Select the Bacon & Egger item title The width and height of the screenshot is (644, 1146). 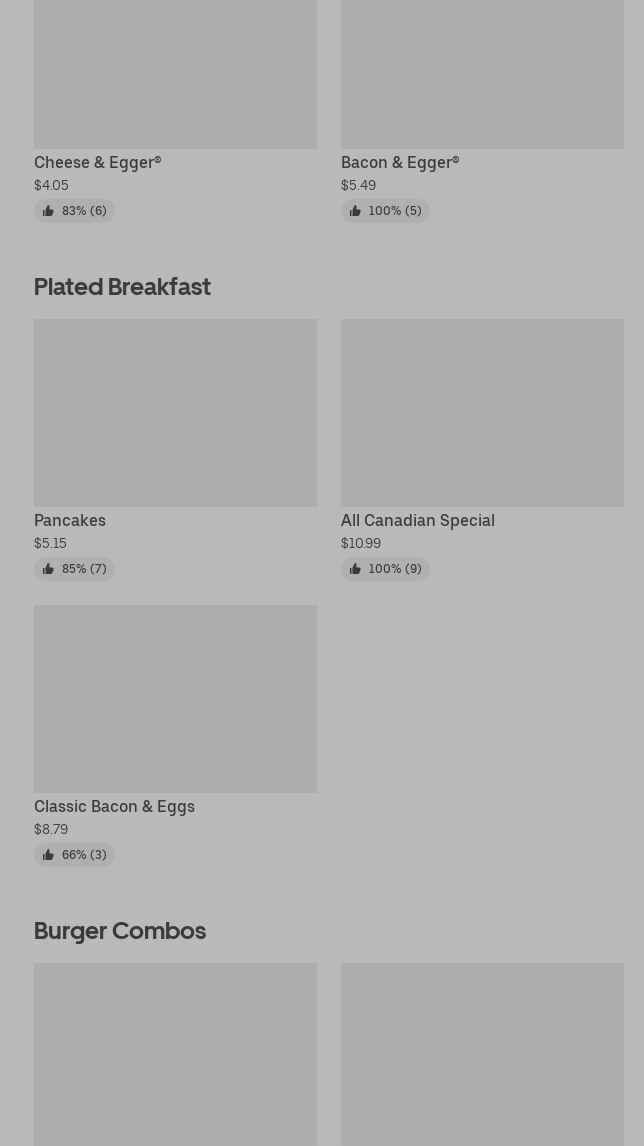[x=400, y=162]
